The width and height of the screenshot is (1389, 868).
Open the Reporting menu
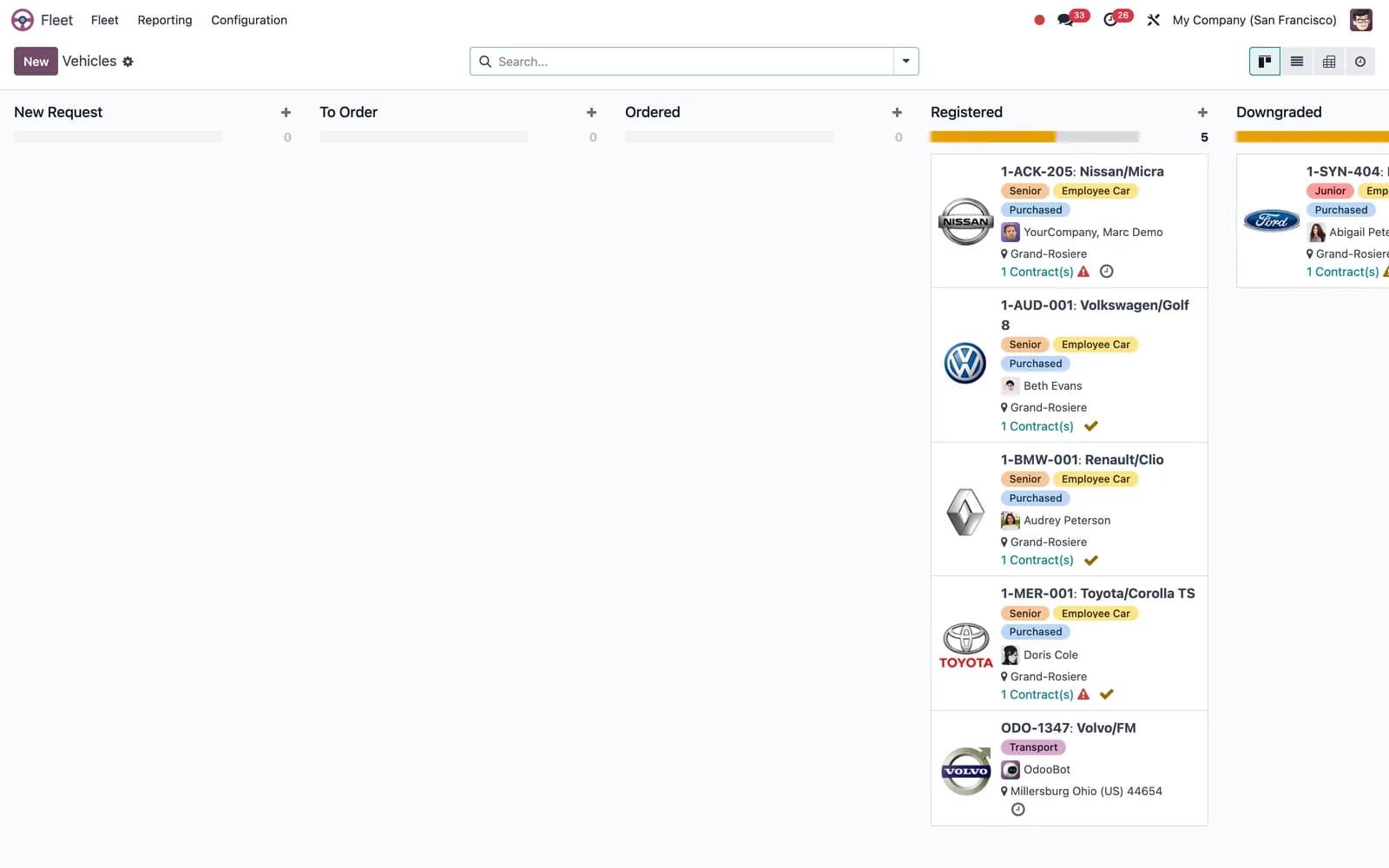[x=165, y=20]
